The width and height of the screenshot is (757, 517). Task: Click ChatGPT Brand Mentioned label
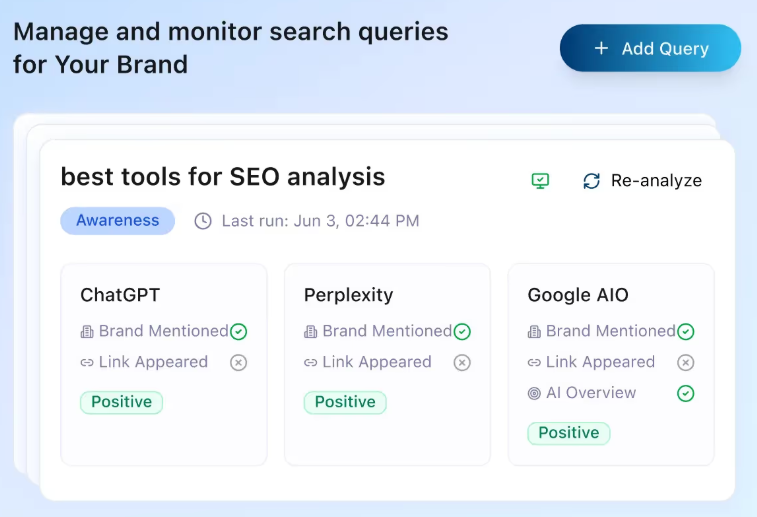164,331
